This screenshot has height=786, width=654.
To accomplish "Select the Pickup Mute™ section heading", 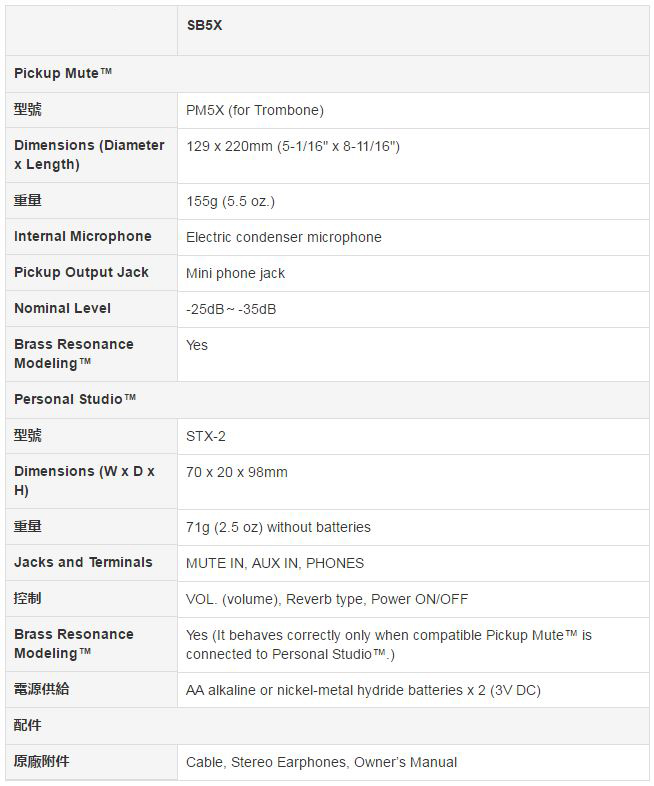I will point(63,73).
